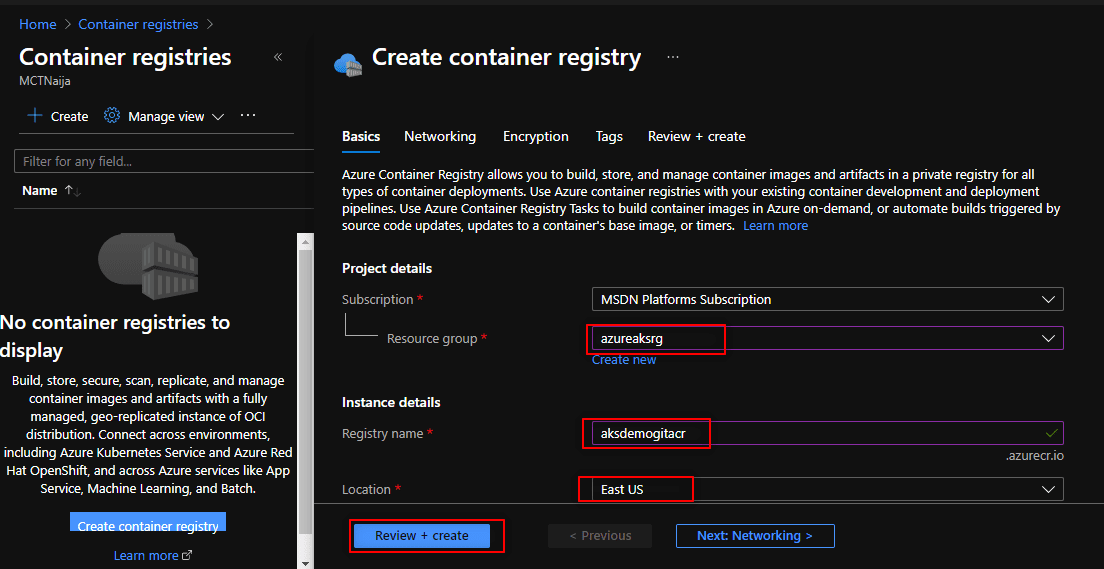This screenshot has width=1104, height=569.
Task: Click the Registry name green validation checkmark
Action: tap(1052, 432)
